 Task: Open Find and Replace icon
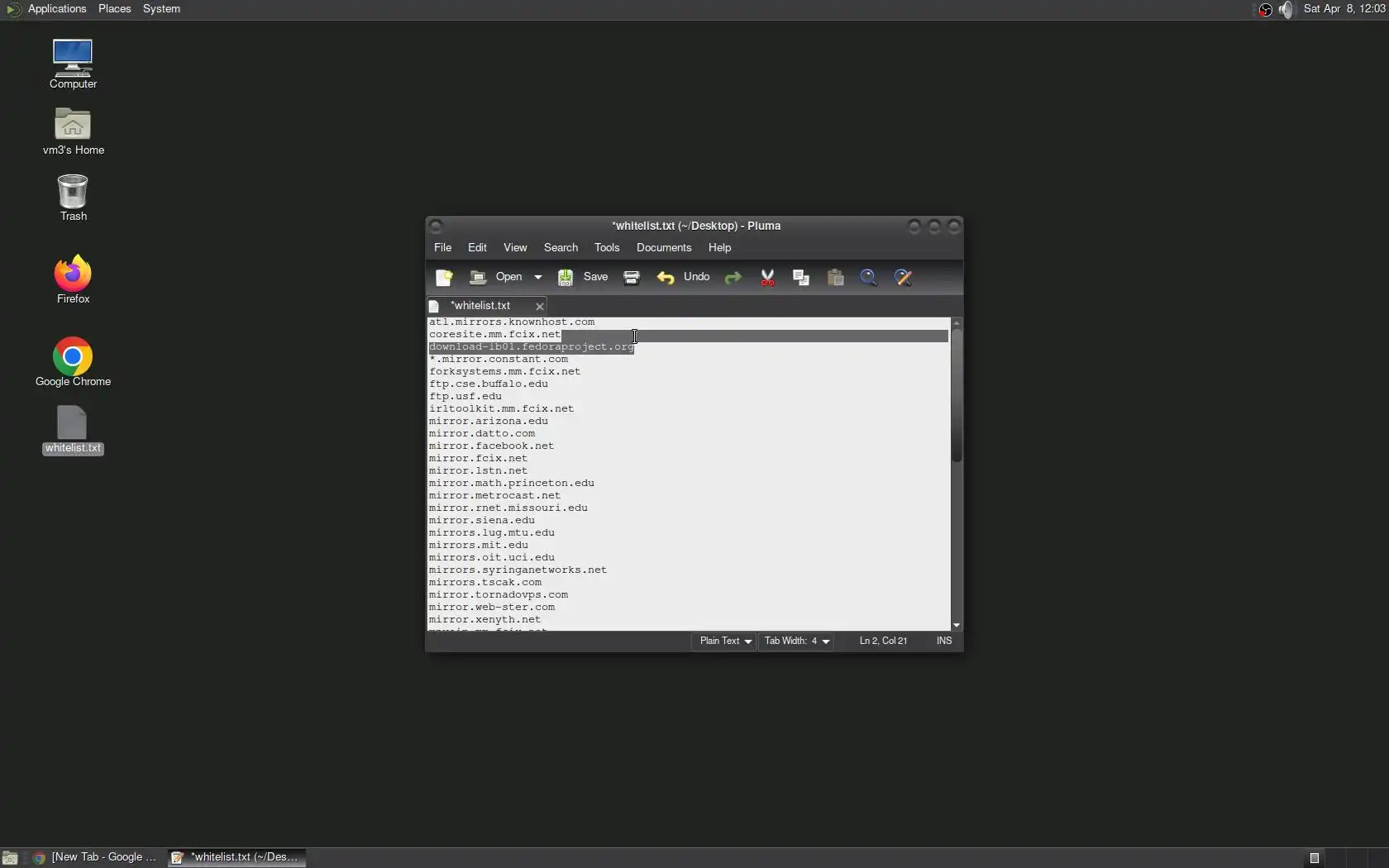[x=904, y=278]
